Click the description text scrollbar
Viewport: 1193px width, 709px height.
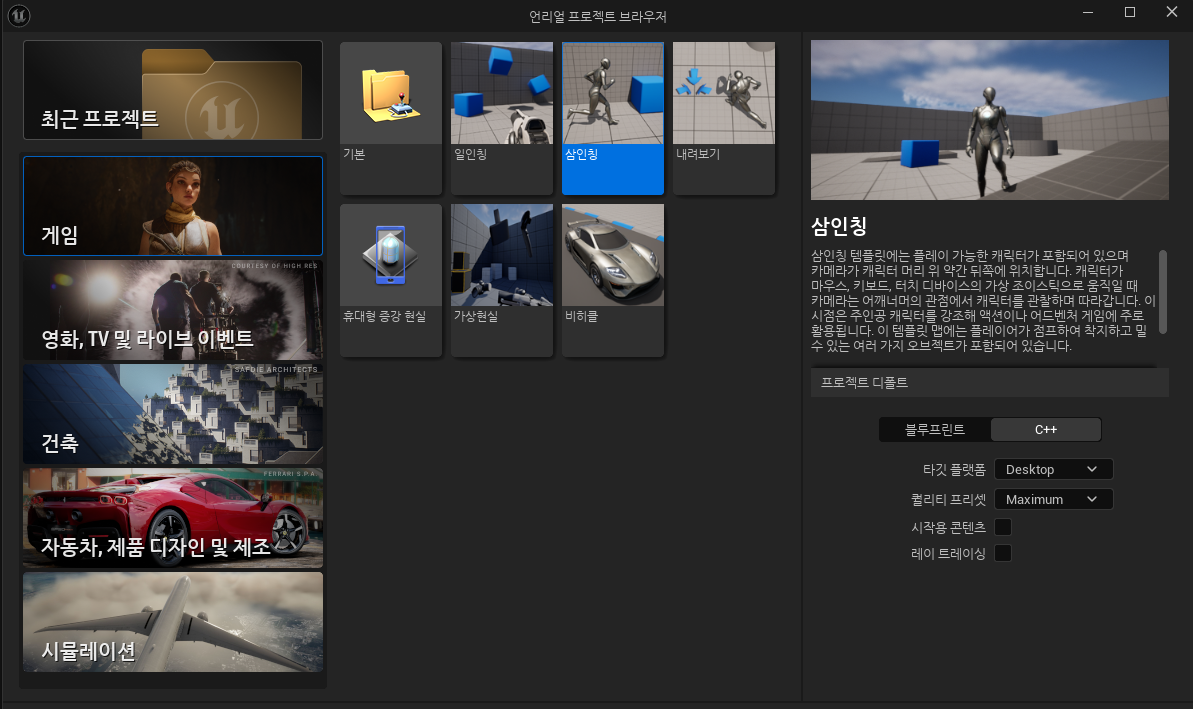pyautogui.click(x=1163, y=291)
